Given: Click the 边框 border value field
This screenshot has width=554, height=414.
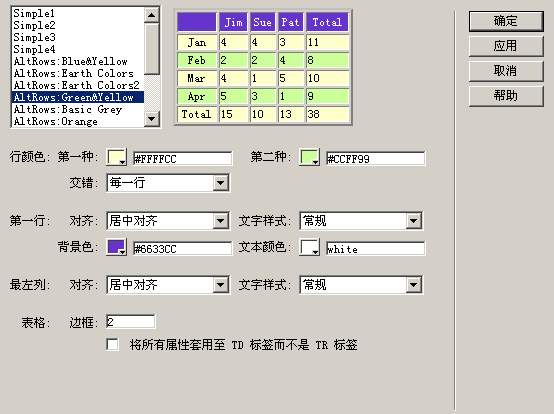Looking at the screenshot, I should [x=131, y=322].
